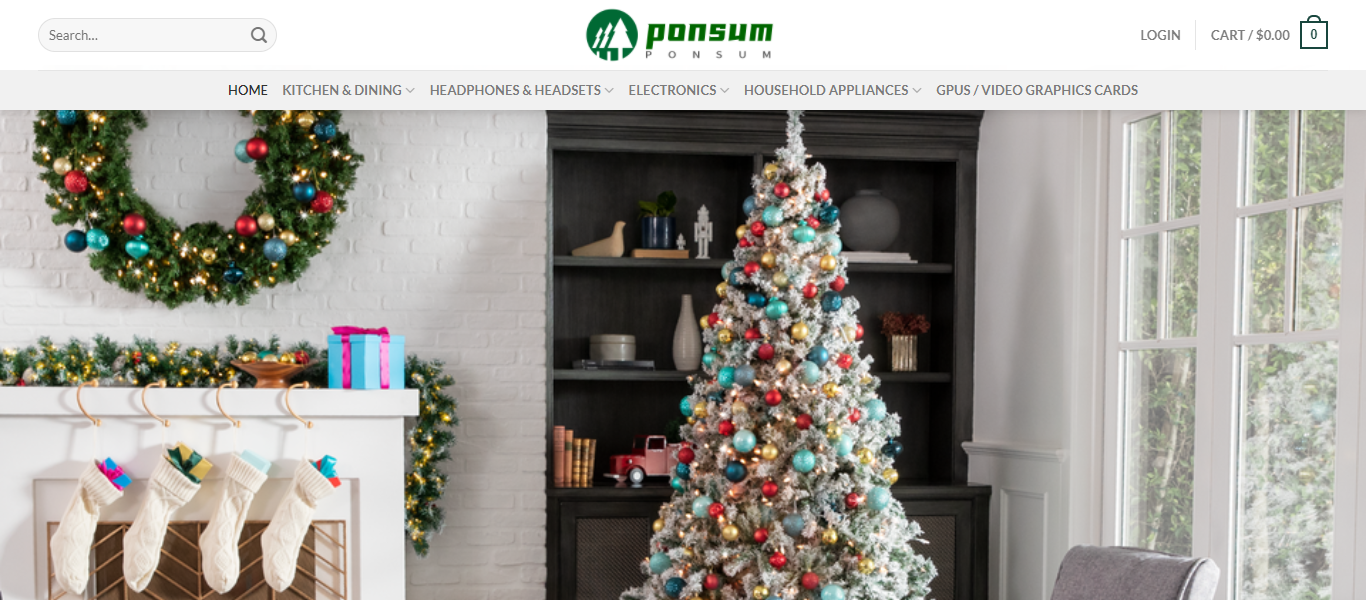
Task: Click the Christmas wreath in the banner
Action: (196, 205)
